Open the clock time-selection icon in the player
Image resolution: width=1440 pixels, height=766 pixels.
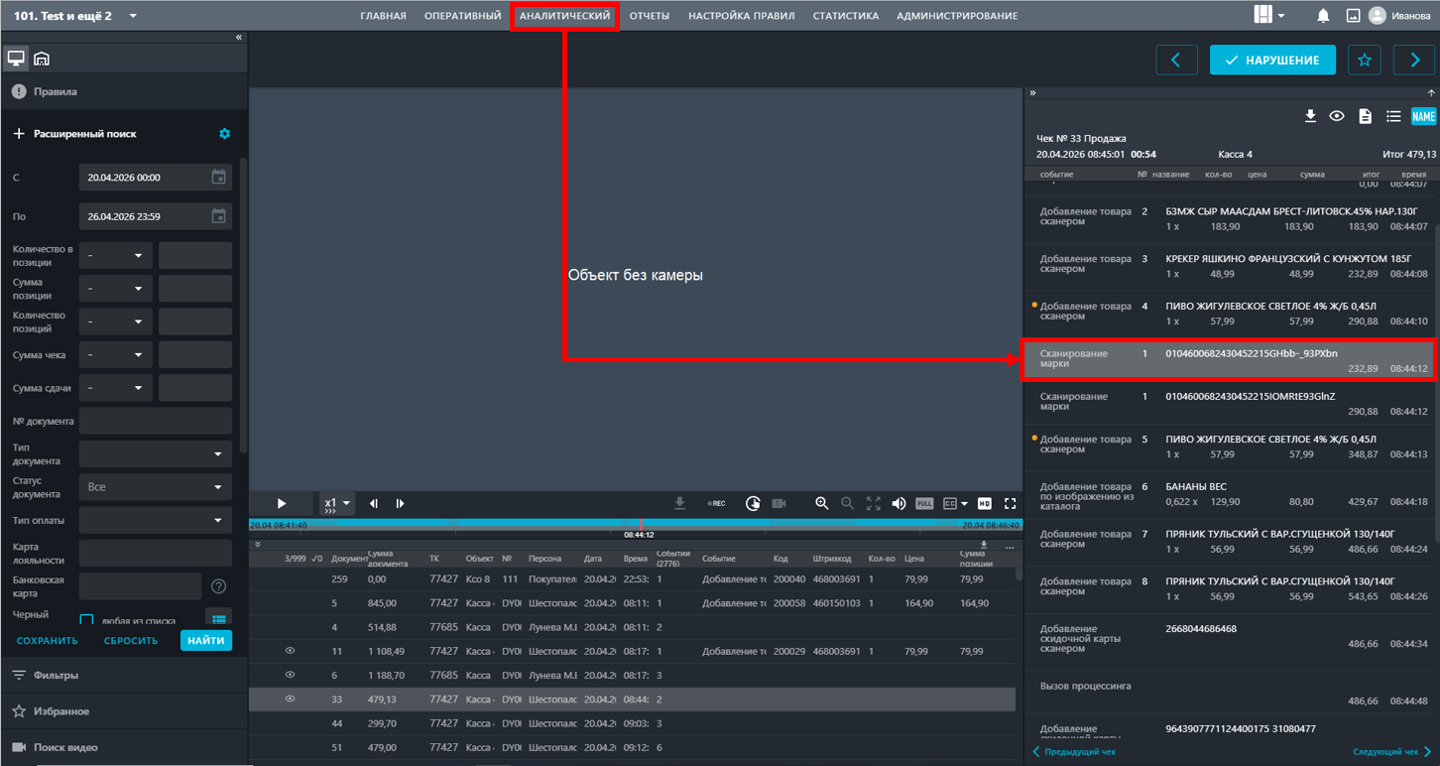[753, 503]
